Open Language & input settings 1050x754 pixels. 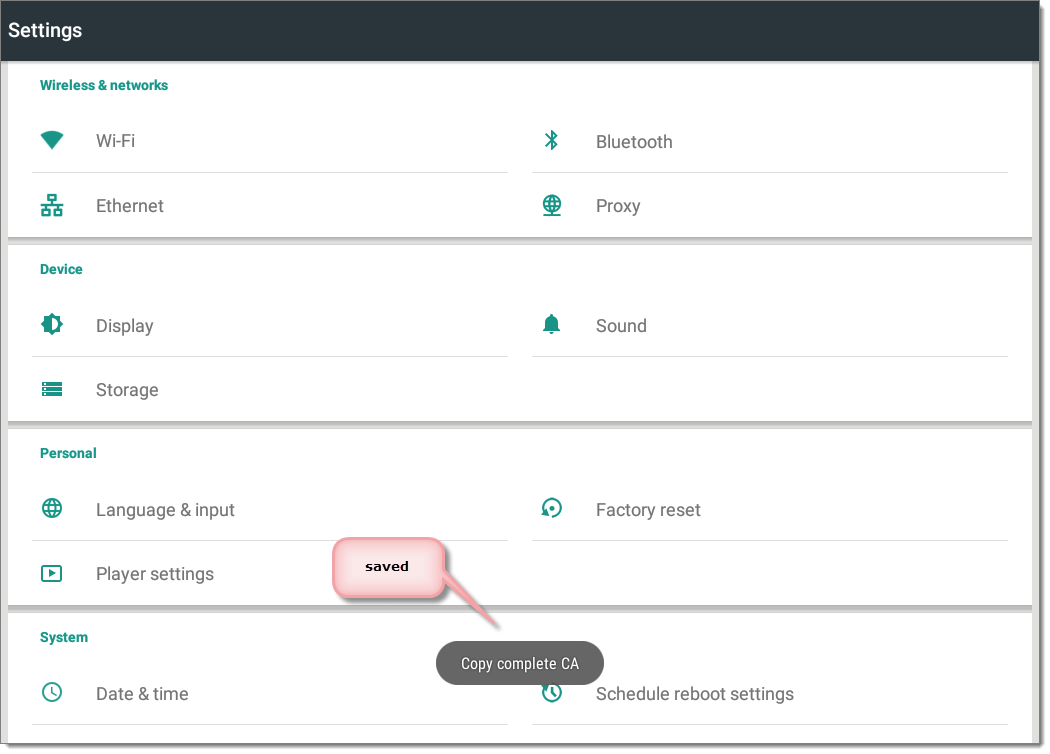[270, 509]
